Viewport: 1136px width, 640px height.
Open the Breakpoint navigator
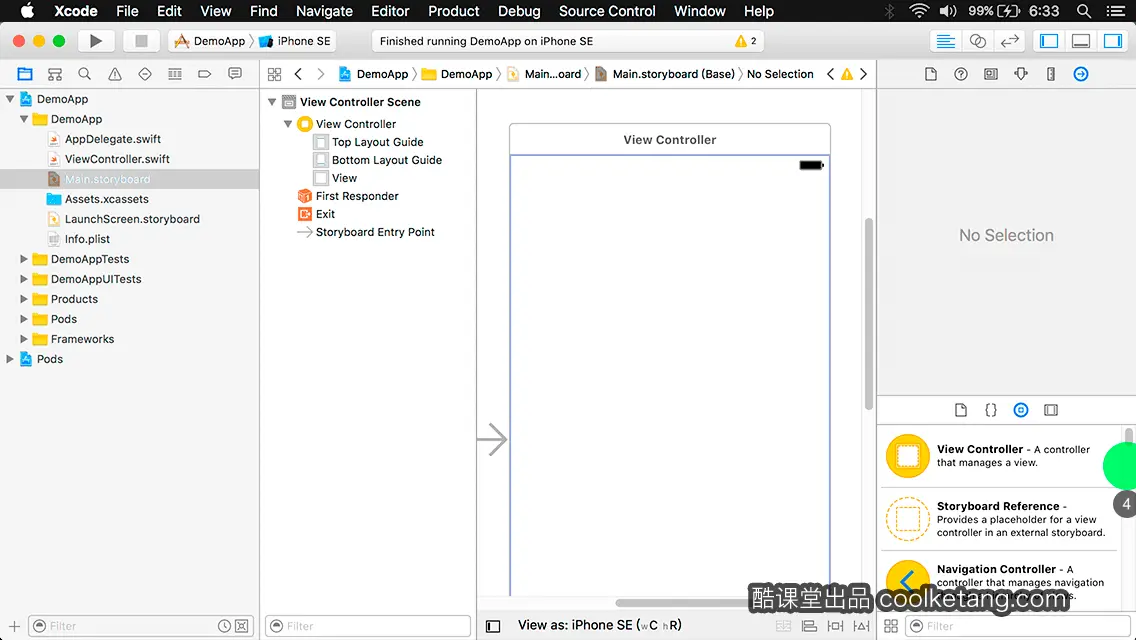[x=204, y=74]
